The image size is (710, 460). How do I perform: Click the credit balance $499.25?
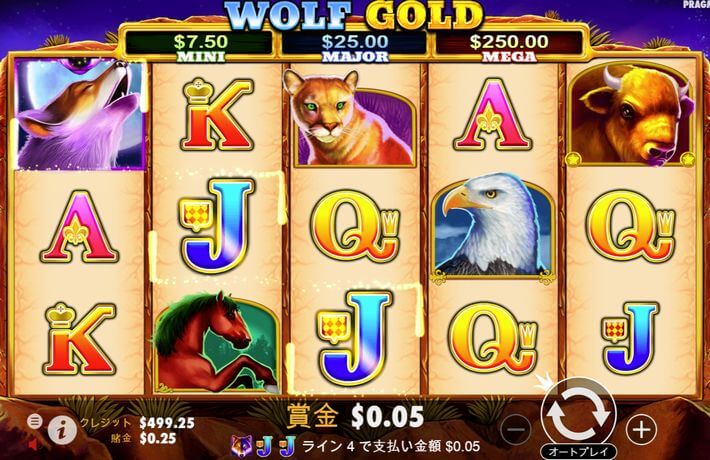[x=167, y=423]
